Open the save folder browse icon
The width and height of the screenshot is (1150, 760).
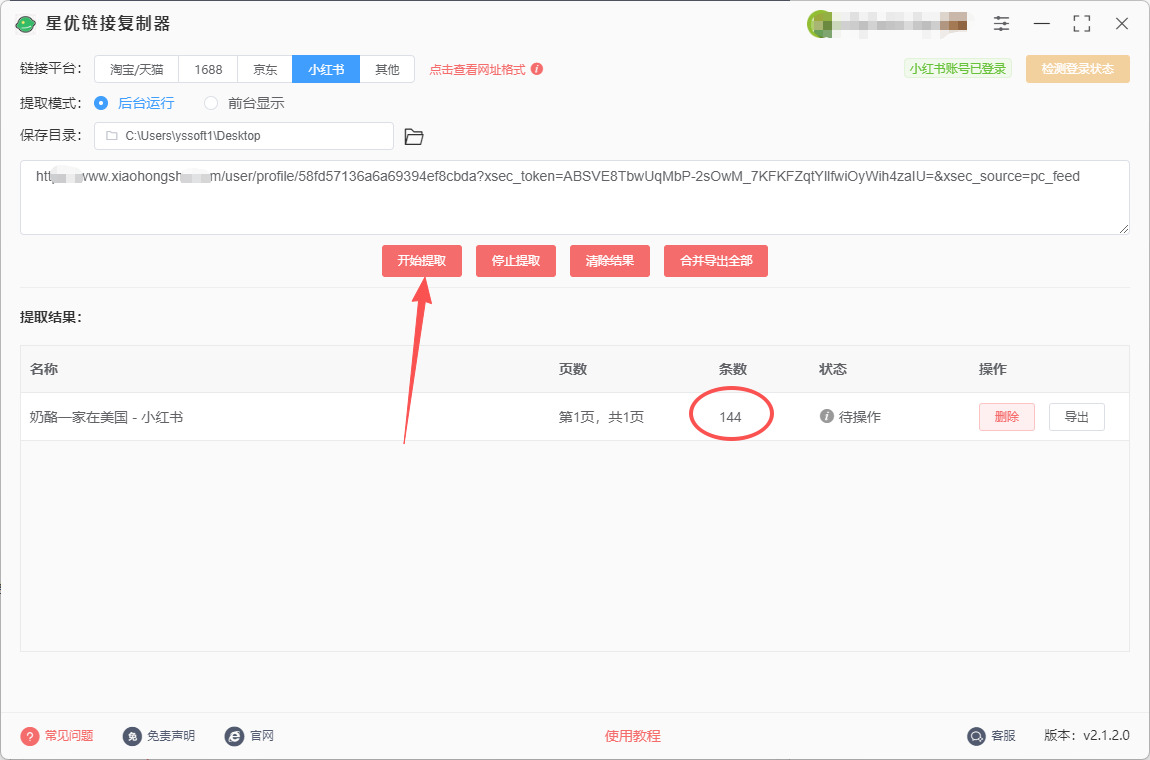[414, 136]
